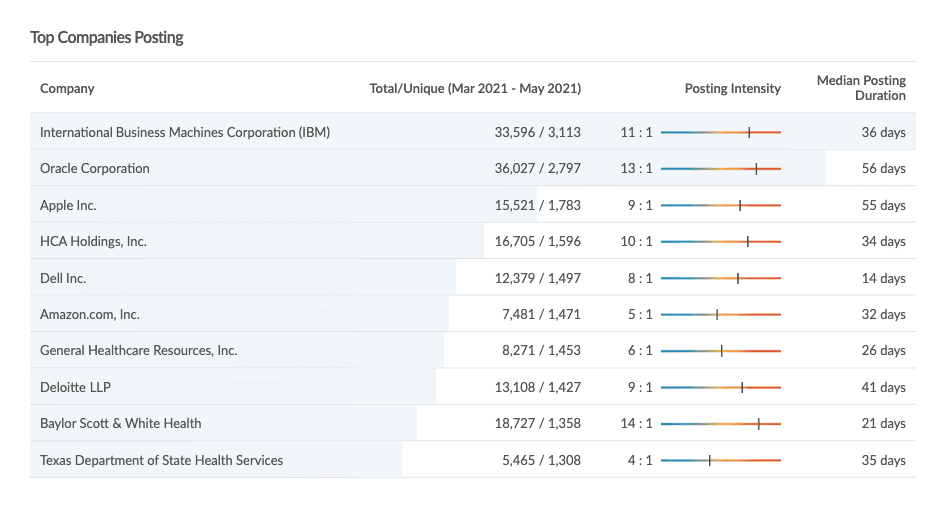
Task: Open the International Business Machines Corporation (IBM) row
Action: (185, 132)
